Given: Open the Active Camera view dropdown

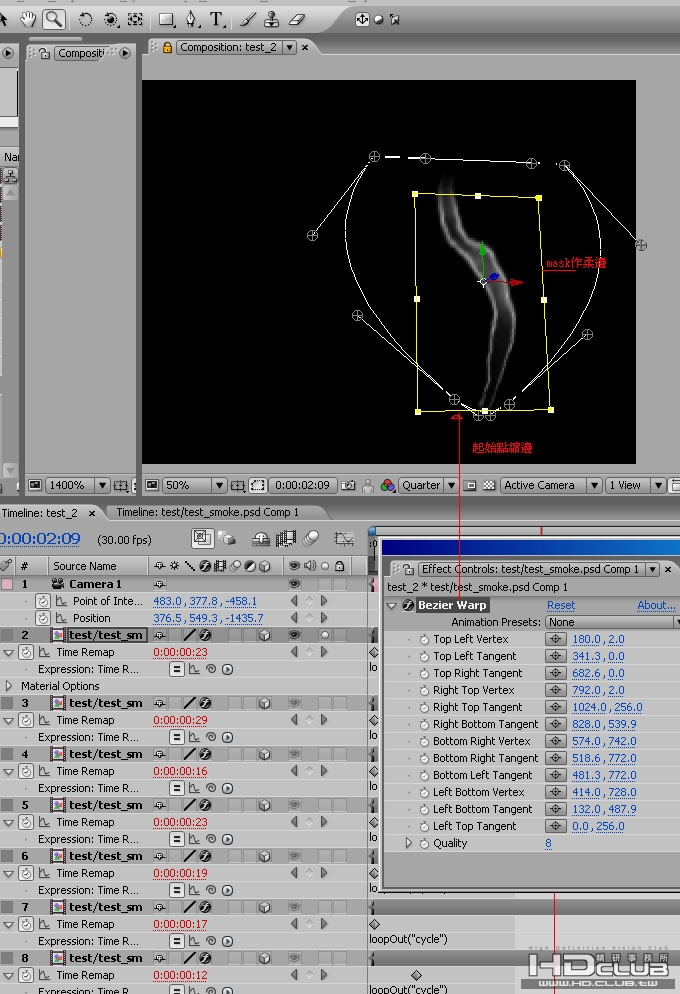Looking at the screenshot, I should click(551, 486).
